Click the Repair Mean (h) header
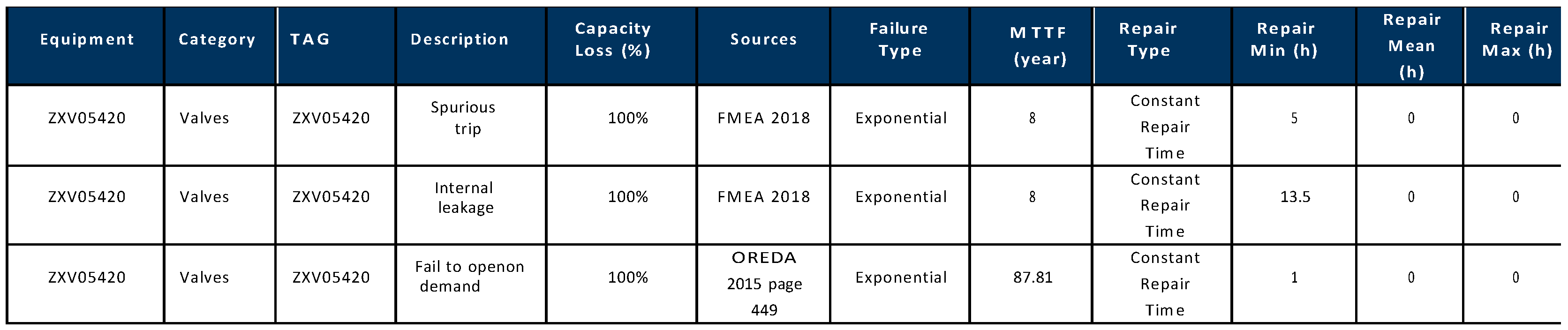The height and width of the screenshot is (330, 1568). (1411, 45)
